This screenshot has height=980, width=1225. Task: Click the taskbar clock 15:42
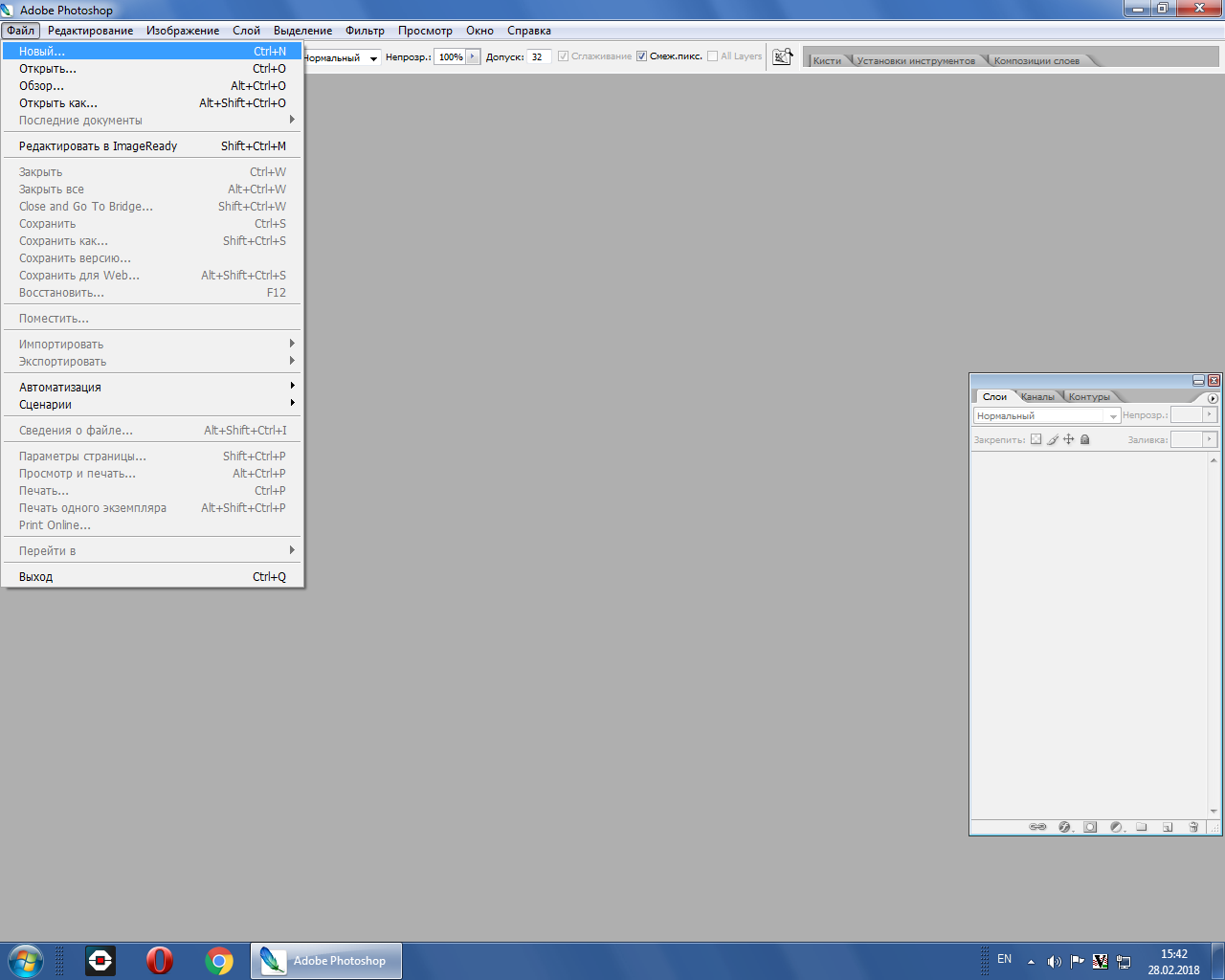click(x=1174, y=954)
